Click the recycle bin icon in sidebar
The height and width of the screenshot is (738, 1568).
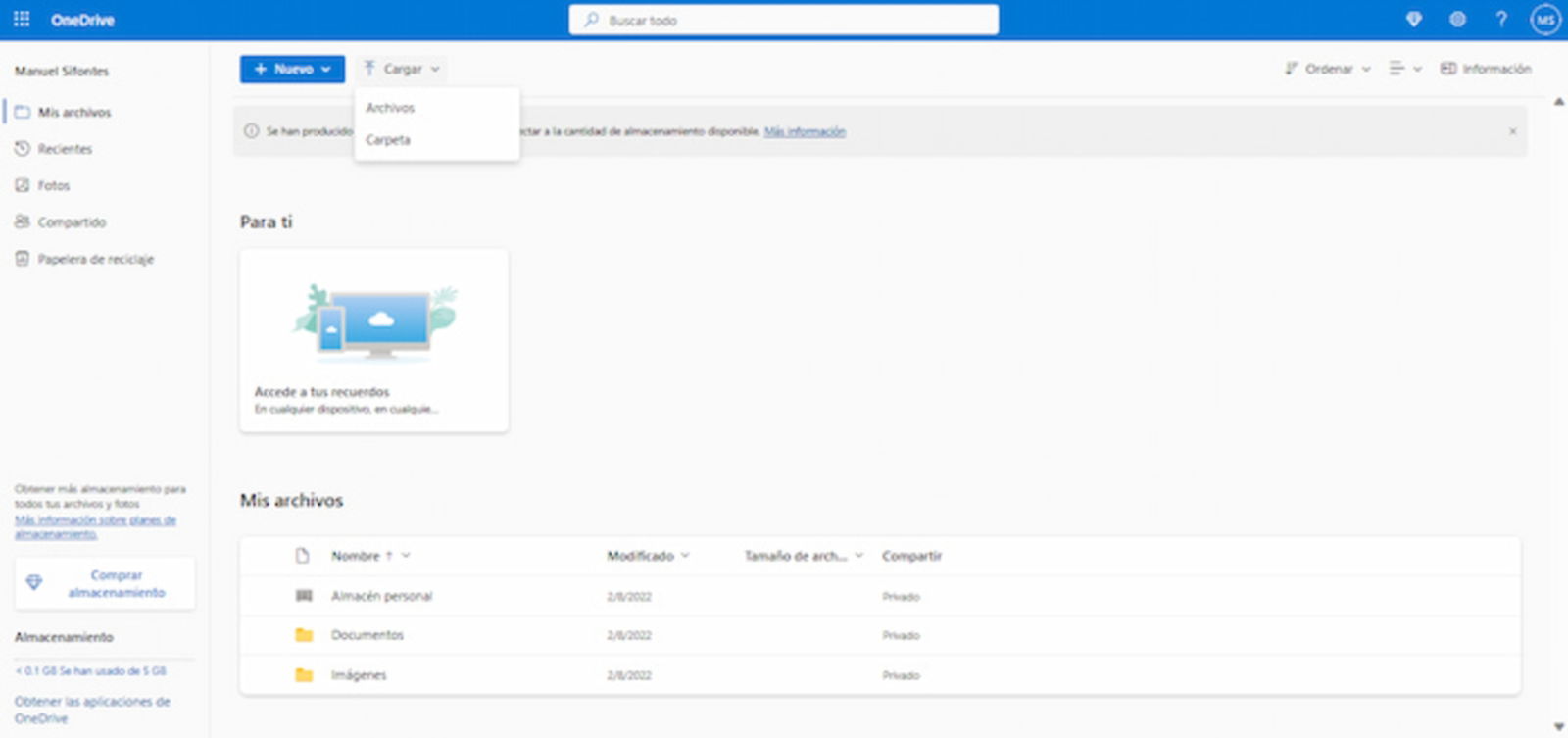[x=22, y=259]
